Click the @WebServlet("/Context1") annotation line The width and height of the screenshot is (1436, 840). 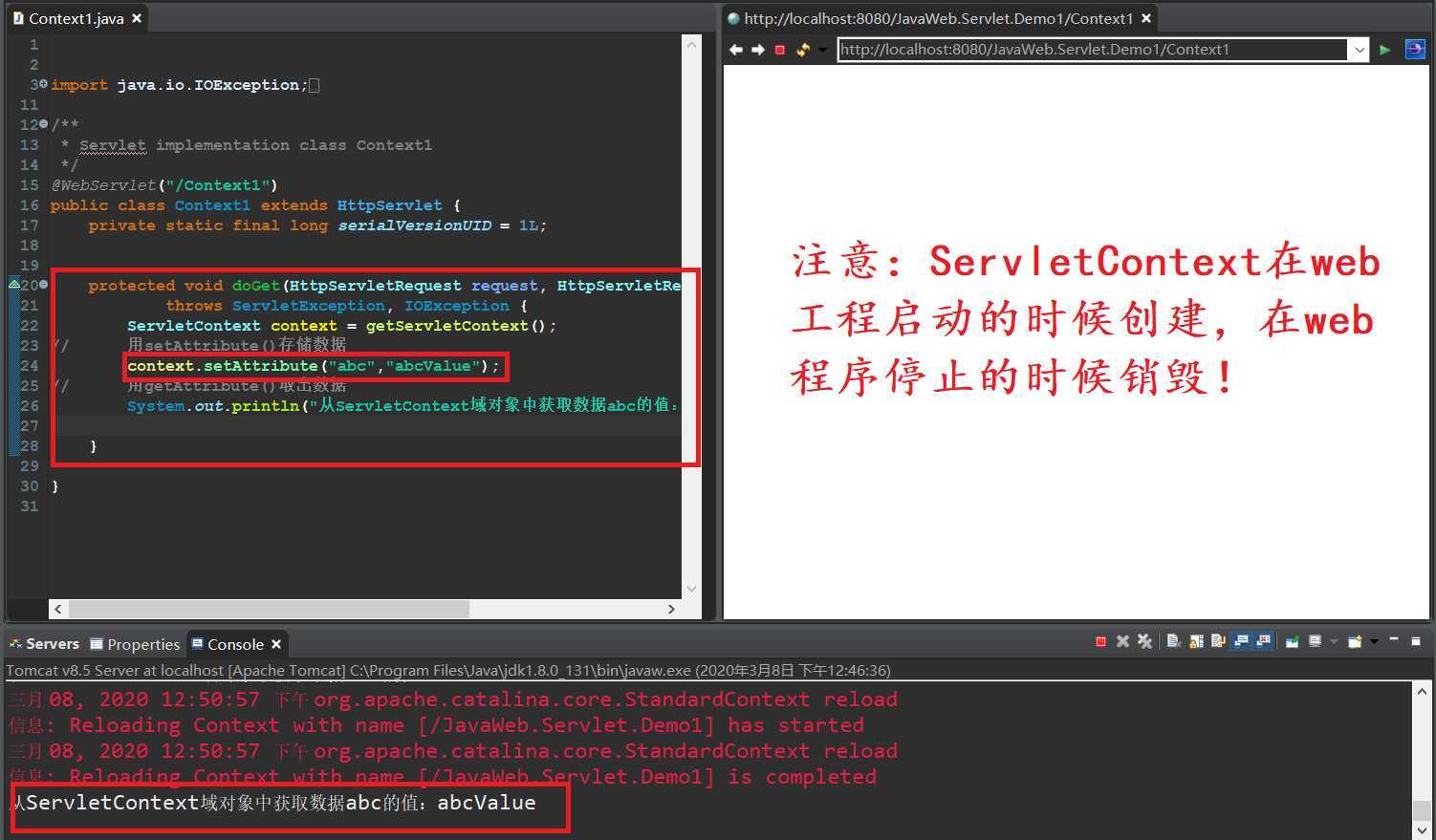pyautogui.click(x=164, y=184)
